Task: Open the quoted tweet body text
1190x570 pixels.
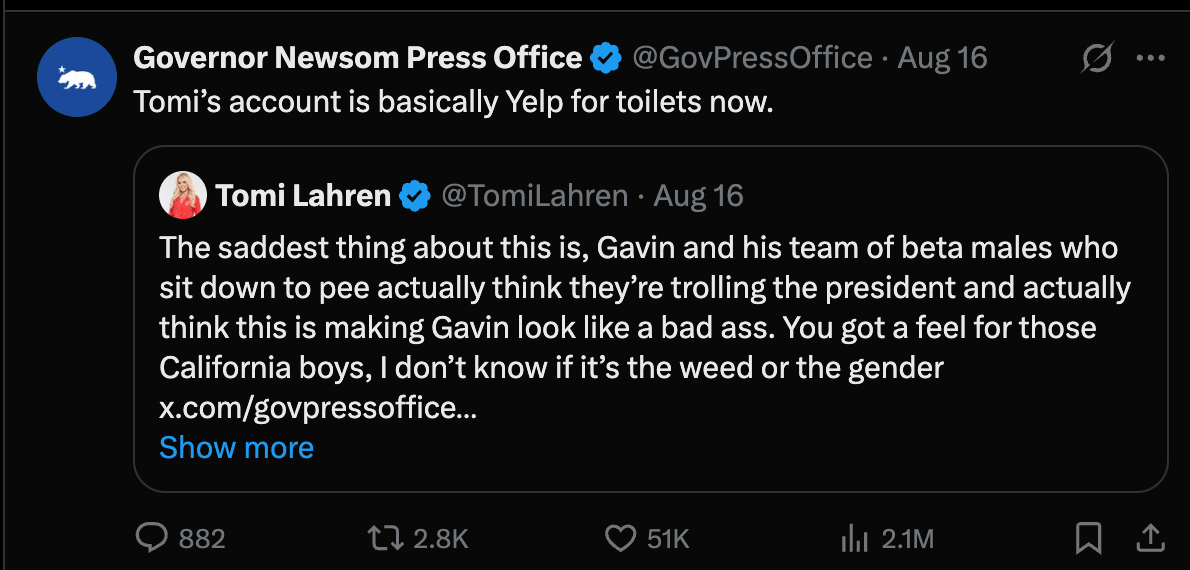Action: point(640,308)
